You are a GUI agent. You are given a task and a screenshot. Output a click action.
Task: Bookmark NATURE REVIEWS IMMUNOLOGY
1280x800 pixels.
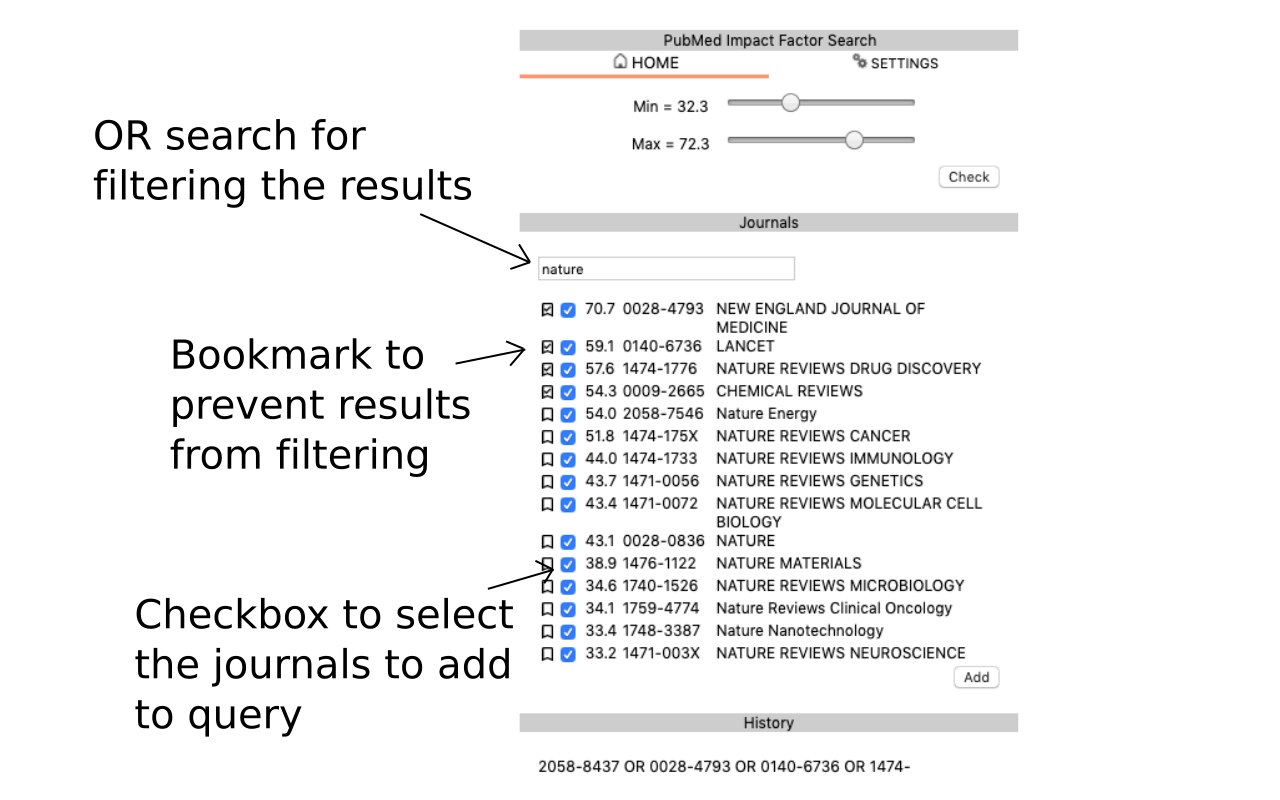click(547, 459)
